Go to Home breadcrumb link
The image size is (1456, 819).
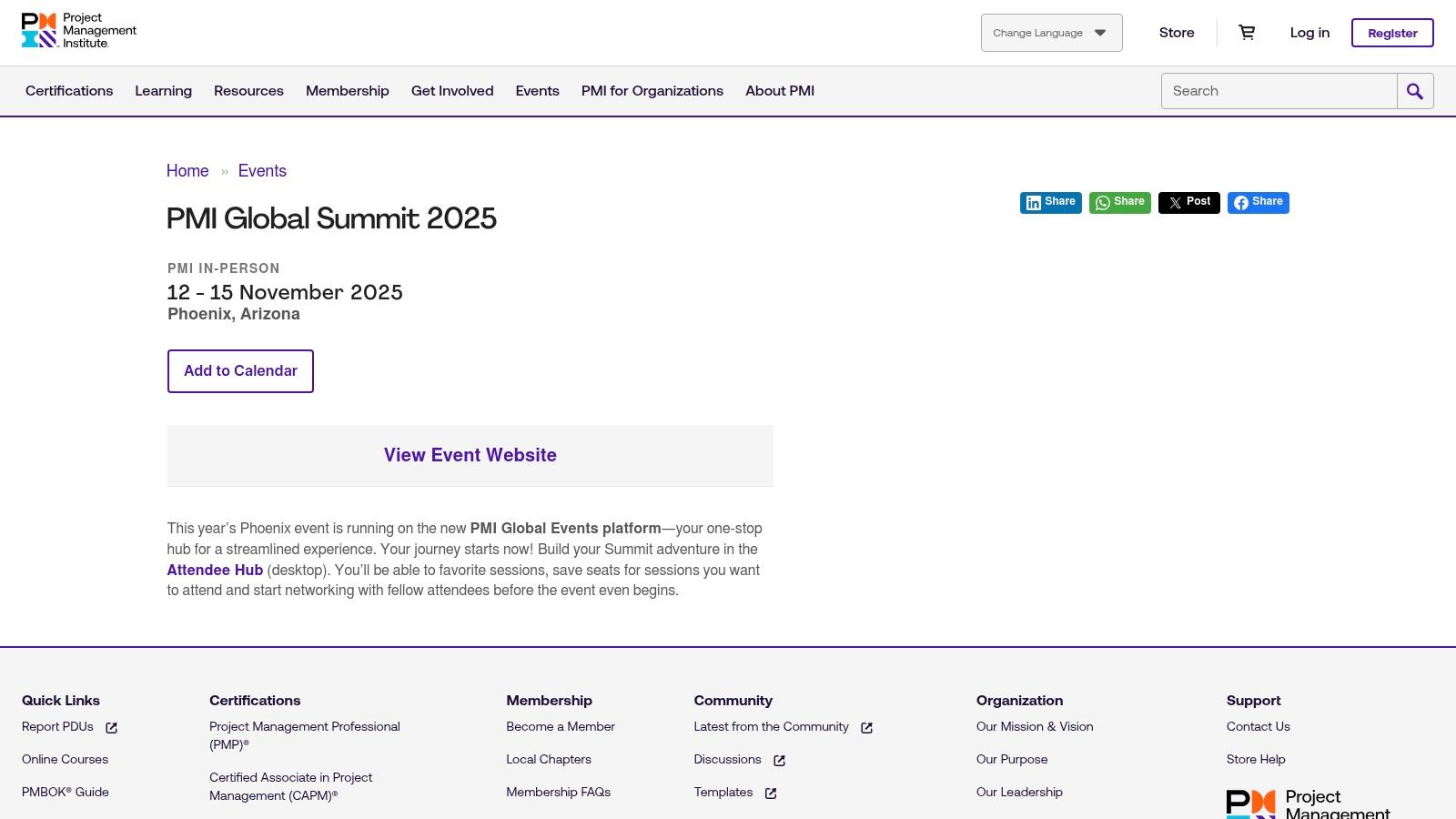click(x=187, y=171)
